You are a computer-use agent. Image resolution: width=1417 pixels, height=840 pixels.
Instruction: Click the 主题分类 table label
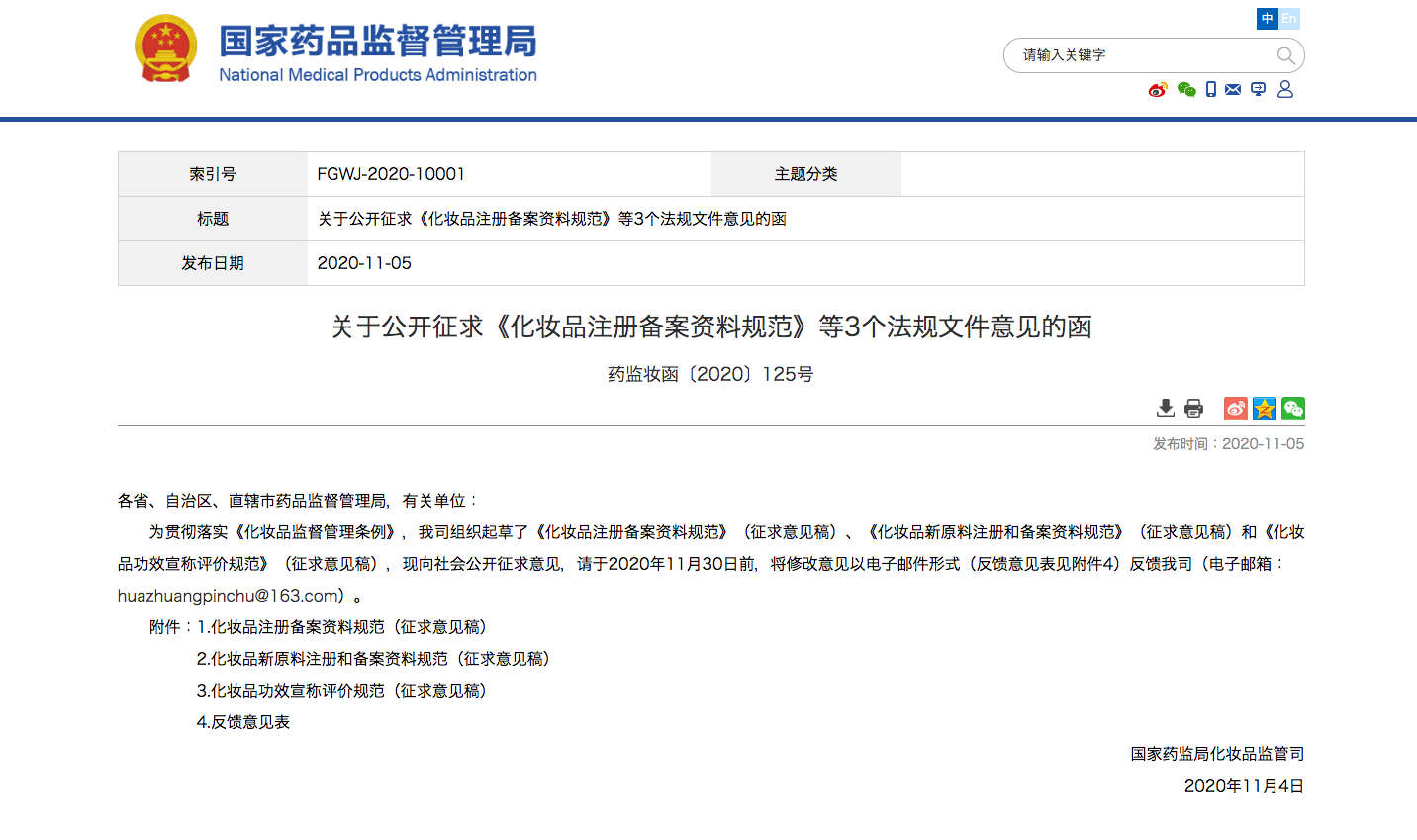[x=806, y=174]
